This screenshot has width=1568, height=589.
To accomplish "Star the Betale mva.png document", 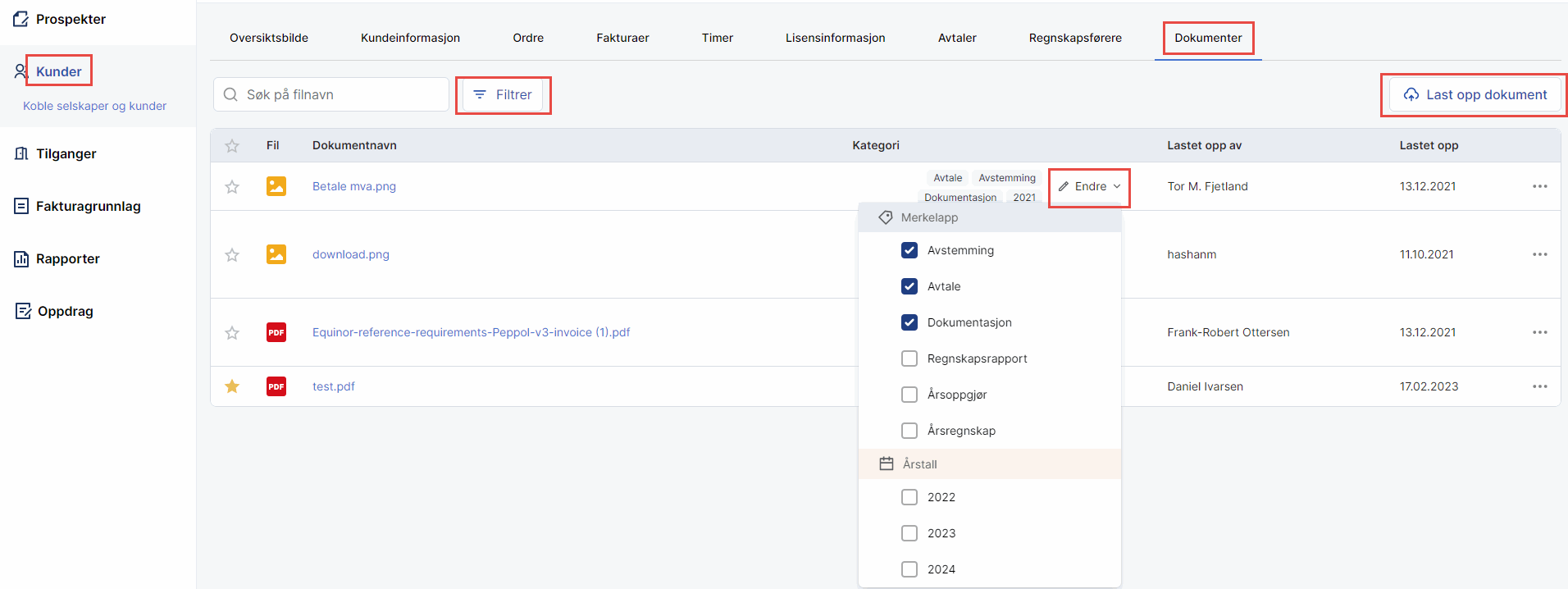I will (x=232, y=187).
